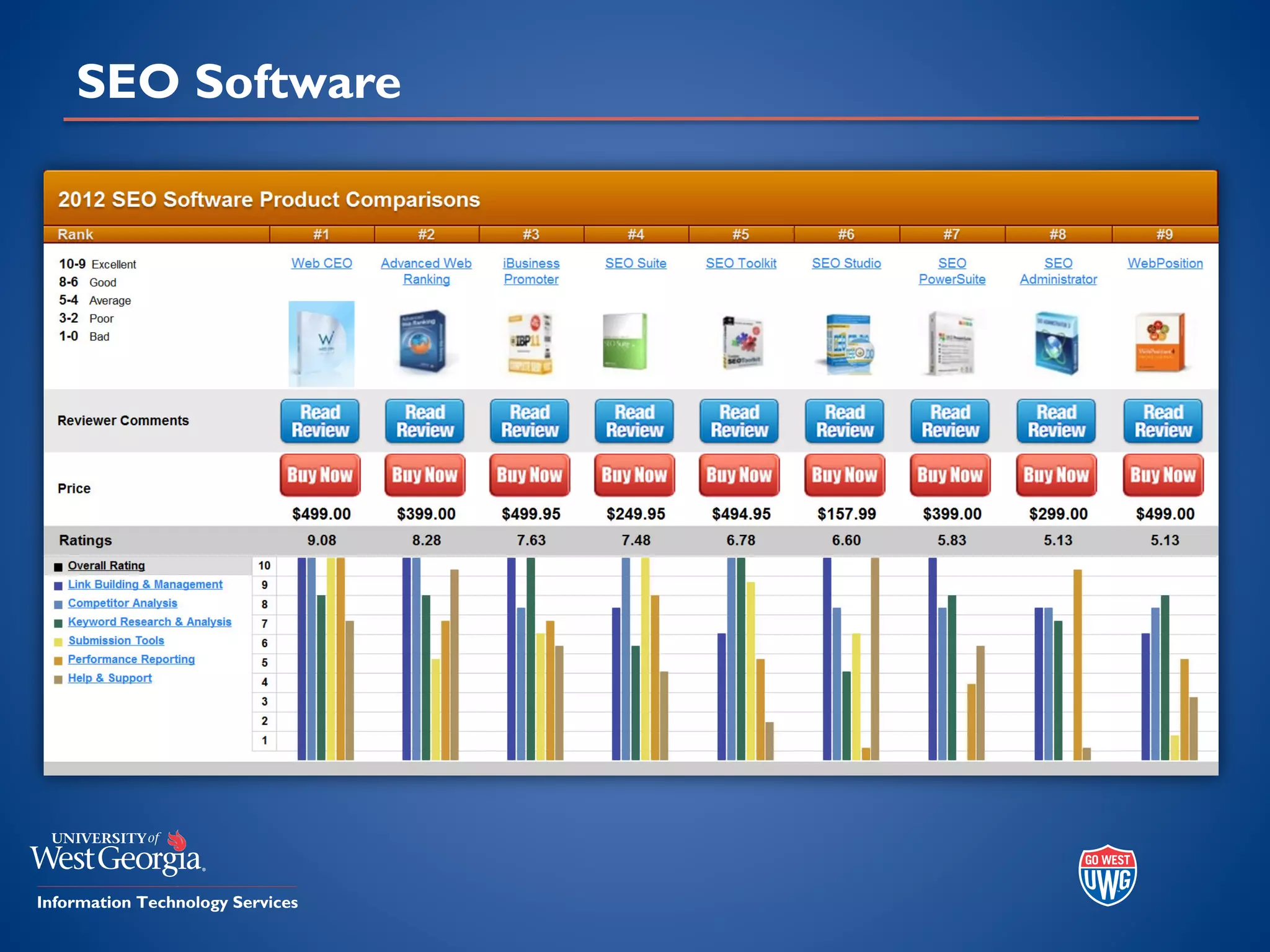
Task: Read Review for SEO Studio
Action: (845, 421)
